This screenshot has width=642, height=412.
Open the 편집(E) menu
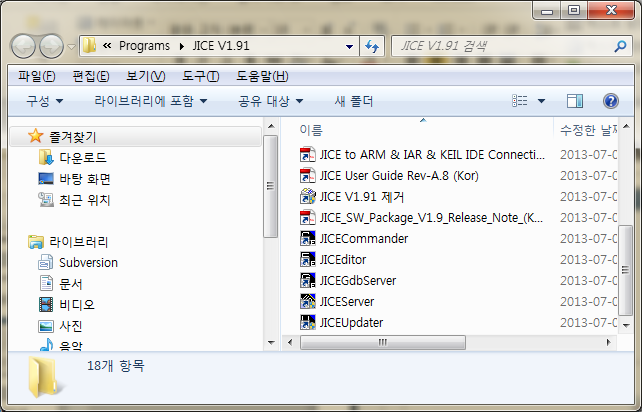(x=90, y=76)
